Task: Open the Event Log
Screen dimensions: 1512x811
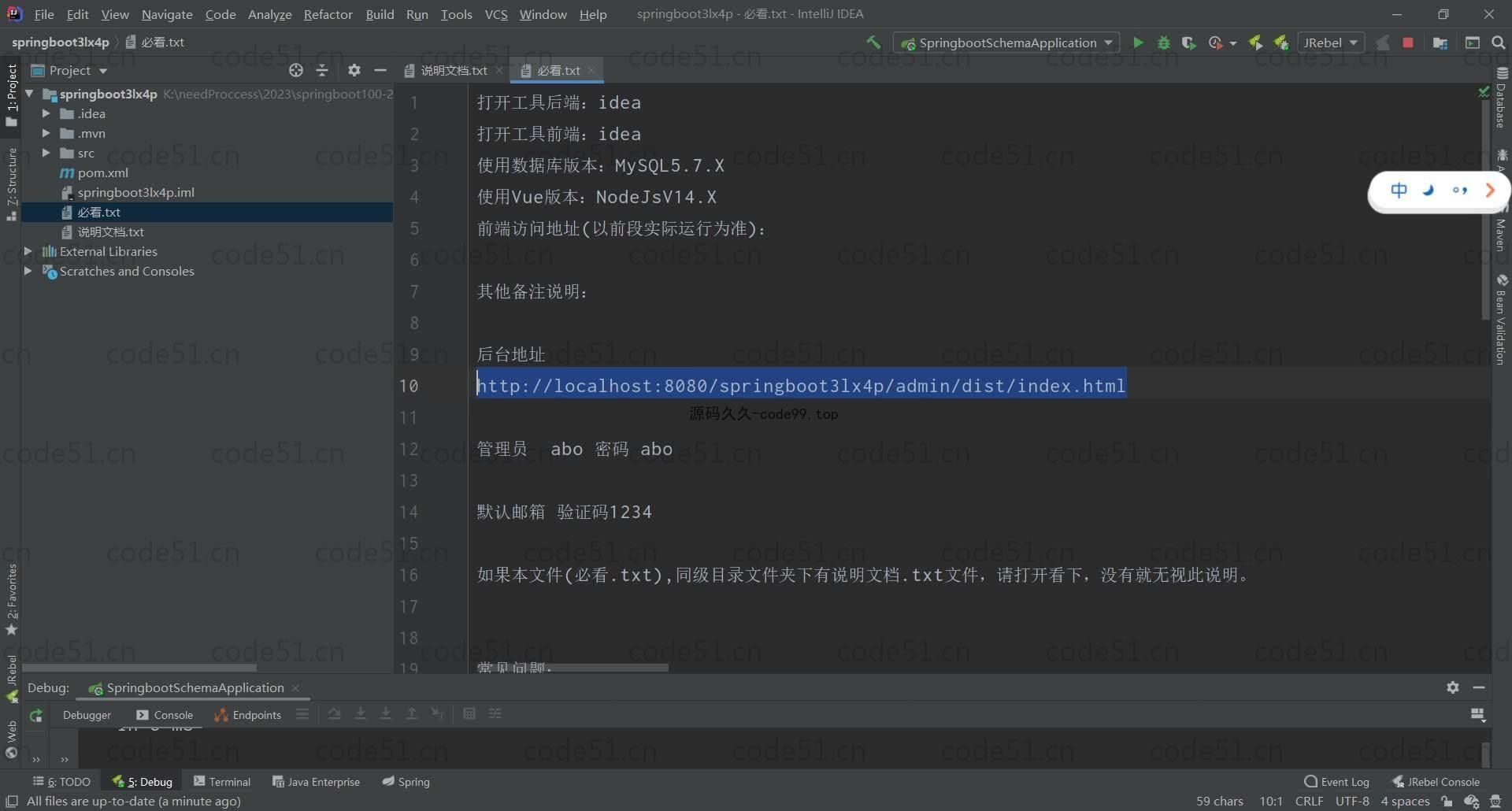Action: click(1337, 782)
